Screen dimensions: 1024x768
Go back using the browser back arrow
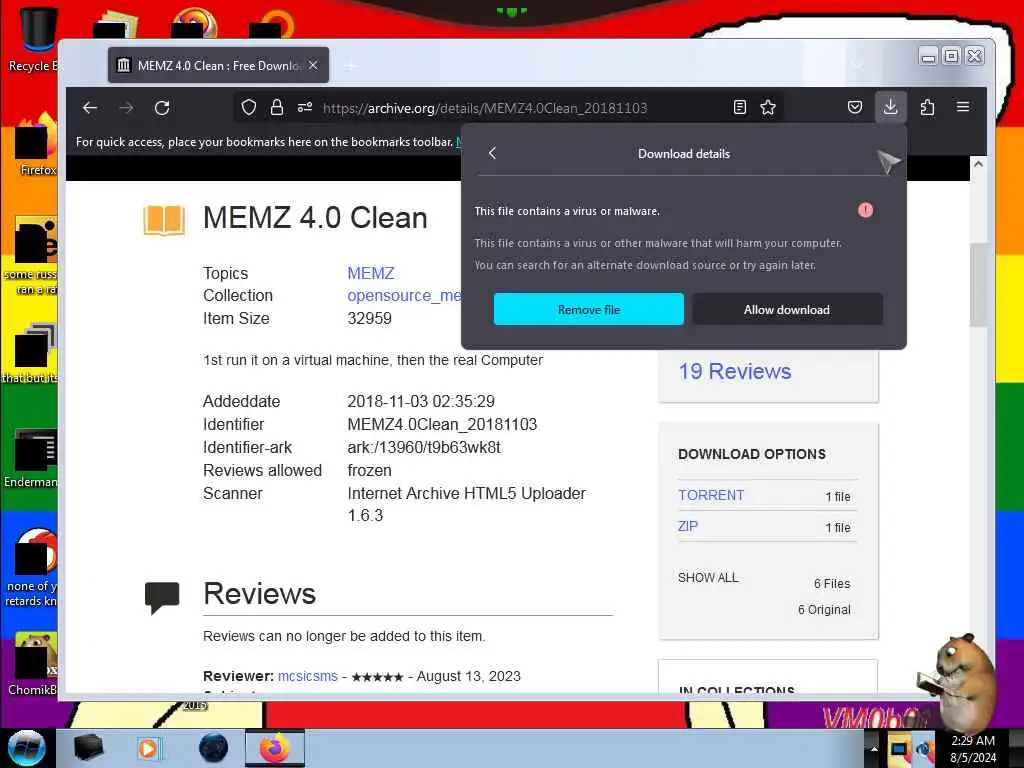click(x=90, y=108)
